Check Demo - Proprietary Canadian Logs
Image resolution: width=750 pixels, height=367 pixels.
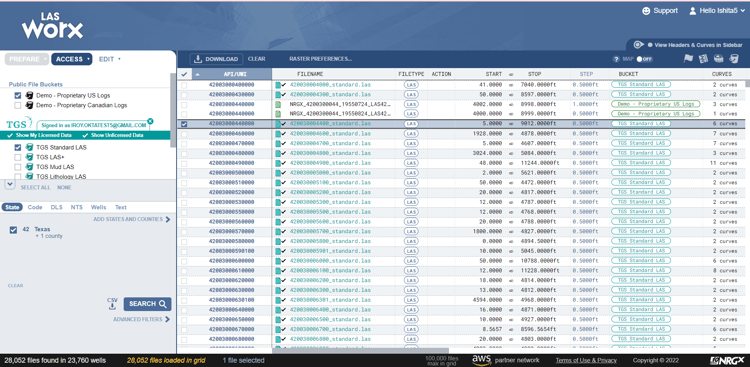pos(18,105)
